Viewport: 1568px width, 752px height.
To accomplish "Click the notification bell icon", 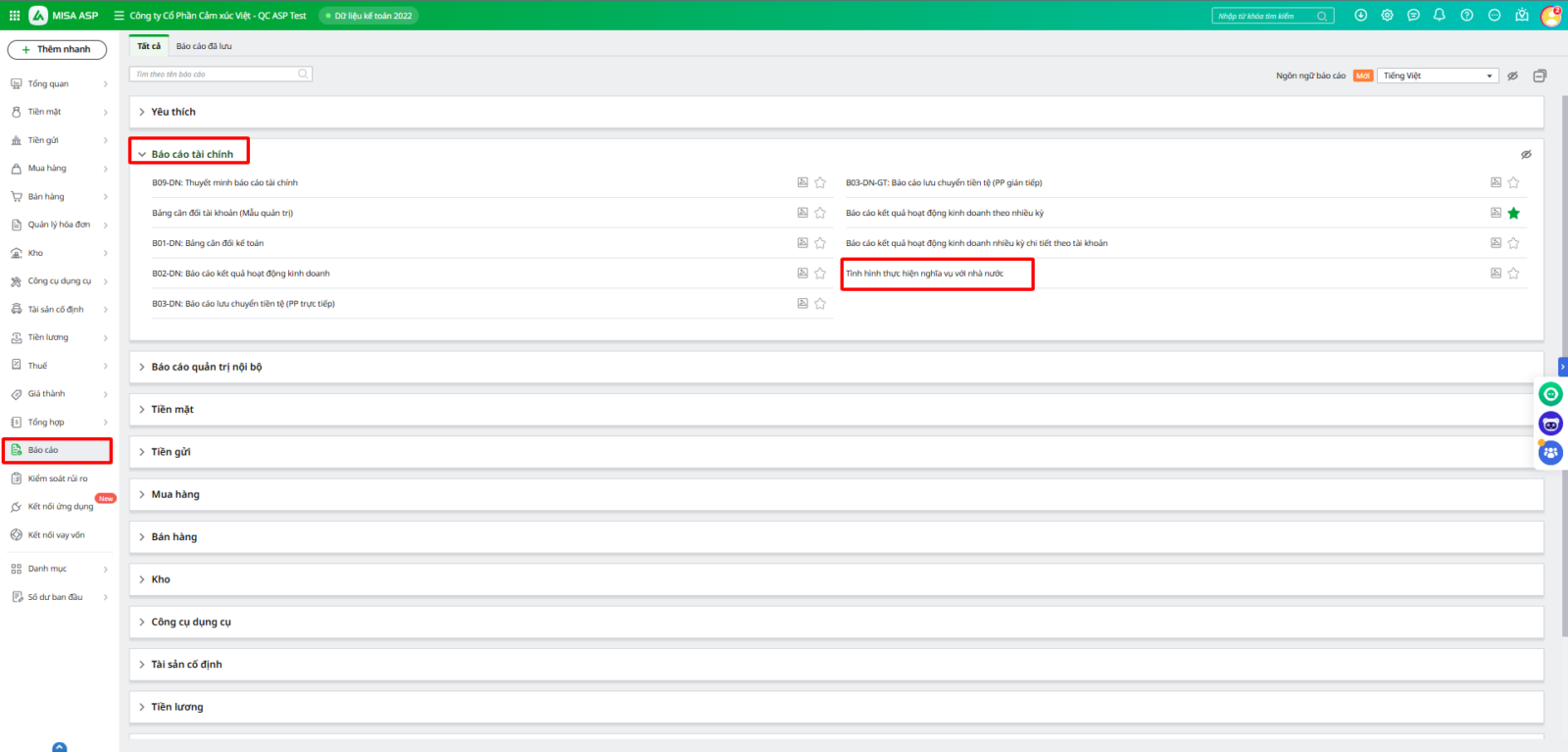I will [x=1439, y=16].
